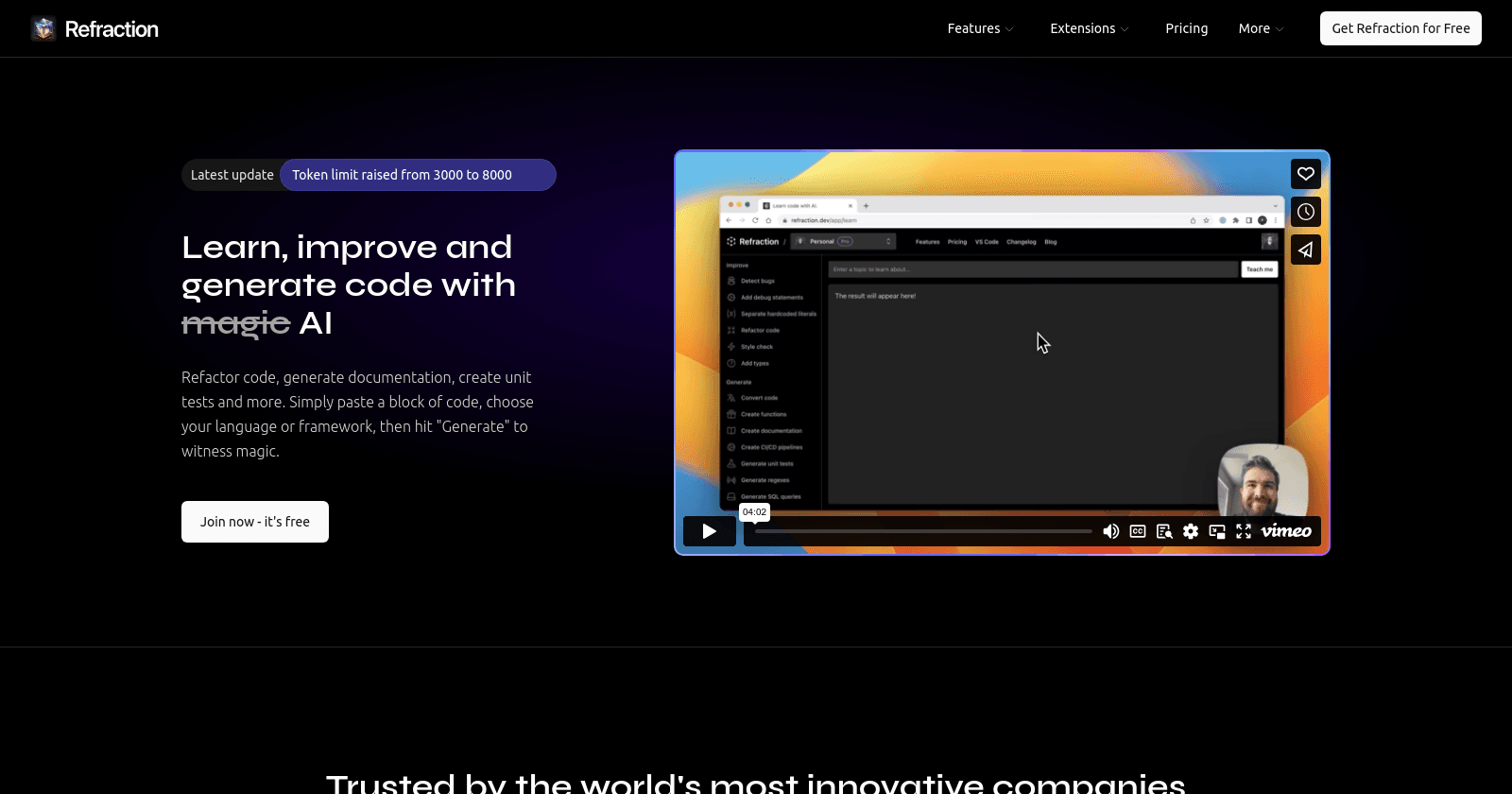
Task: Click the Refraction brand name
Action: pos(112,29)
